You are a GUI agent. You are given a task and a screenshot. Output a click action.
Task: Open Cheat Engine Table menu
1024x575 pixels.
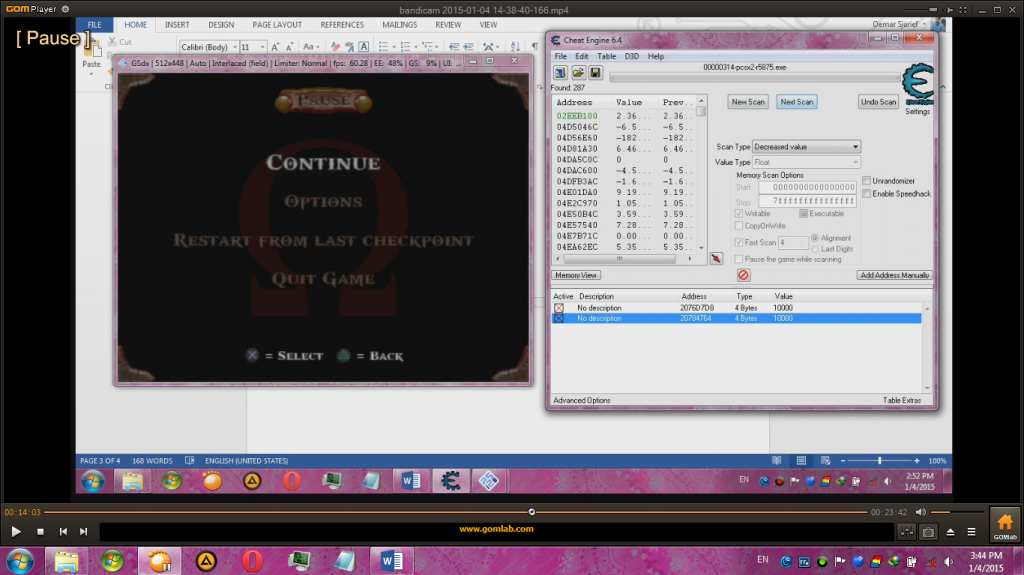pyautogui.click(x=607, y=56)
